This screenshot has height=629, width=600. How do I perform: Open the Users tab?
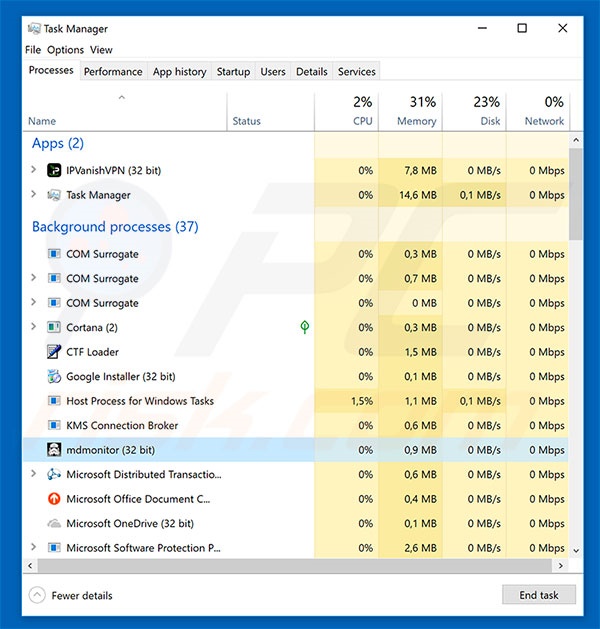pos(273,71)
